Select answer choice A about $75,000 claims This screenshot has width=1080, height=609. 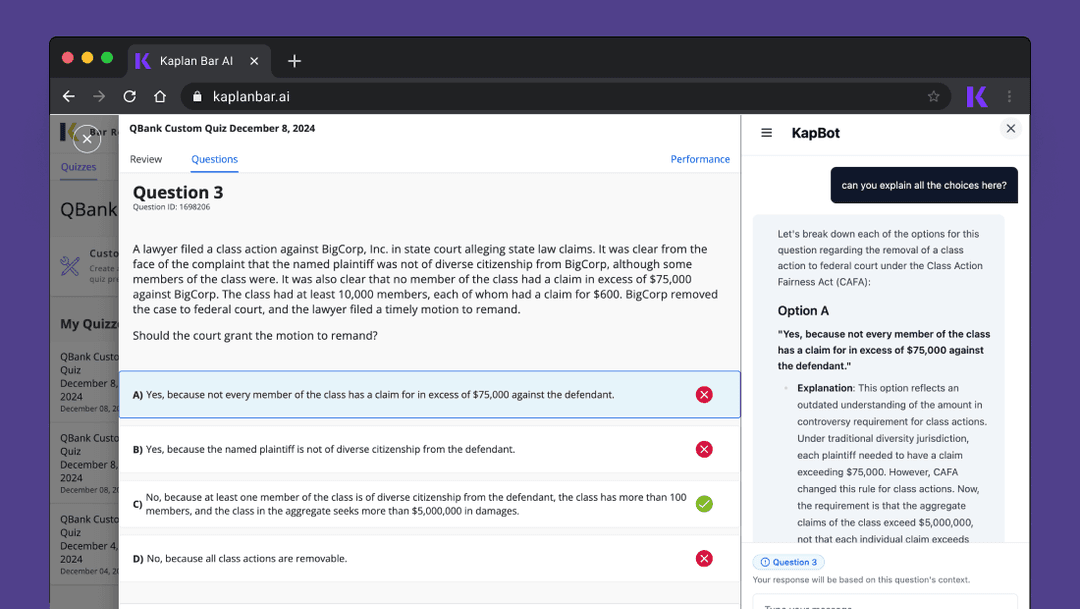(430, 395)
